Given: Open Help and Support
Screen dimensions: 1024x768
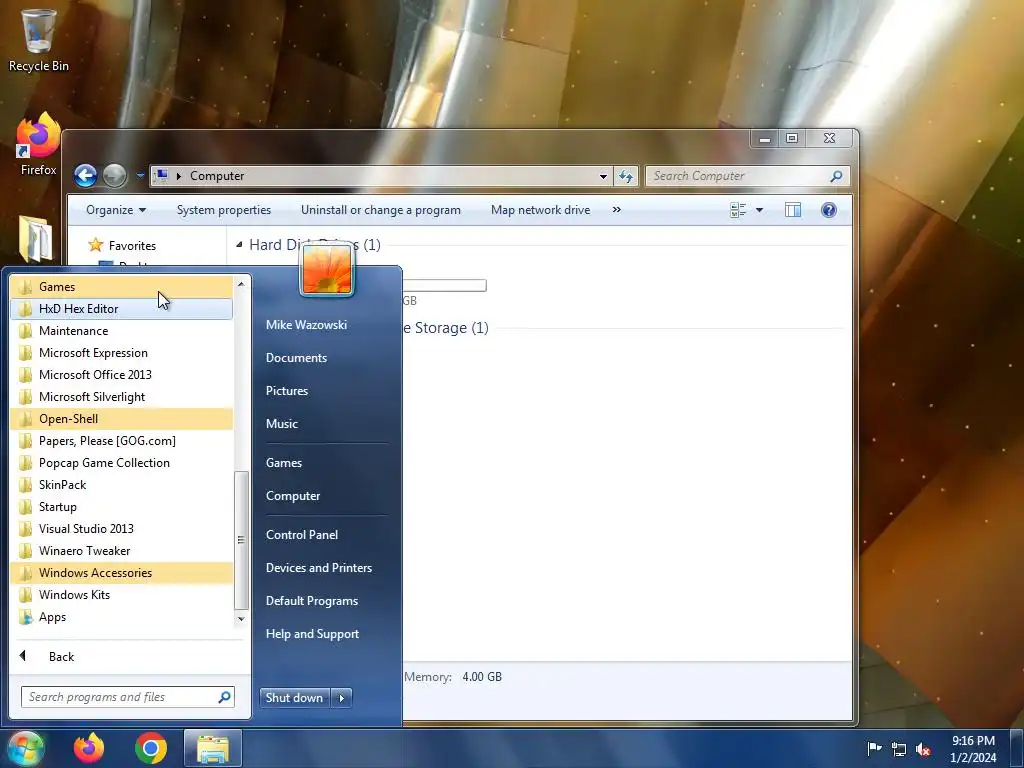Looking at the screenshot, I should point(312,634).
